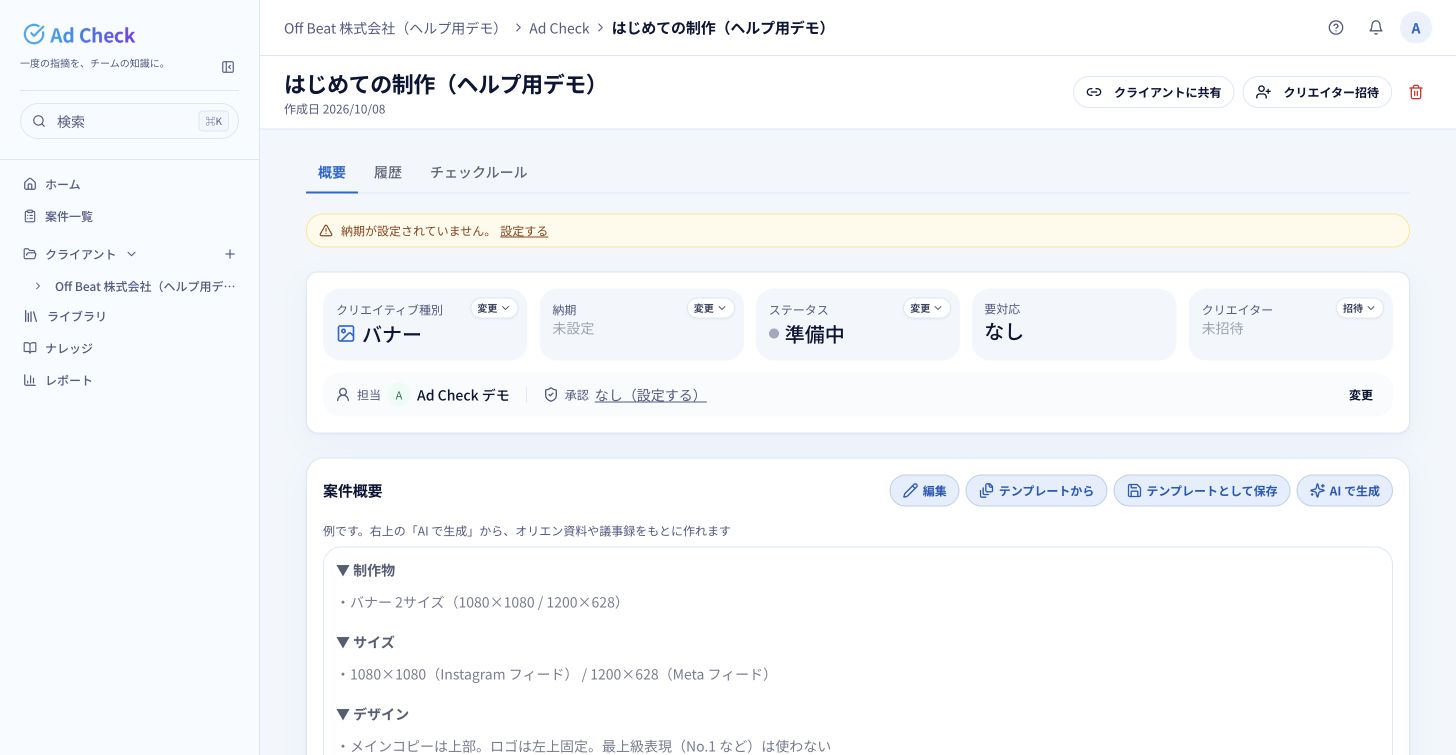Open ステータス 変更 dropdown

[927, 308]
